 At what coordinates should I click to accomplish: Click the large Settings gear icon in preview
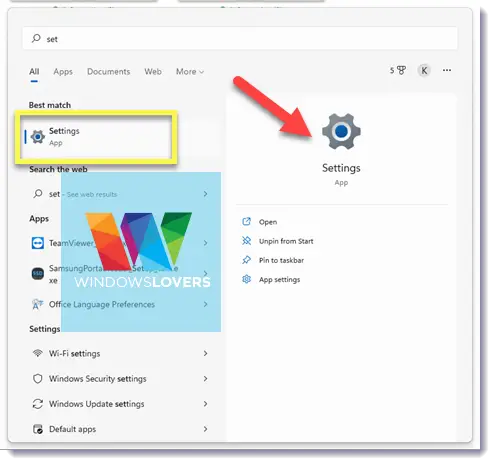[341, 131]
